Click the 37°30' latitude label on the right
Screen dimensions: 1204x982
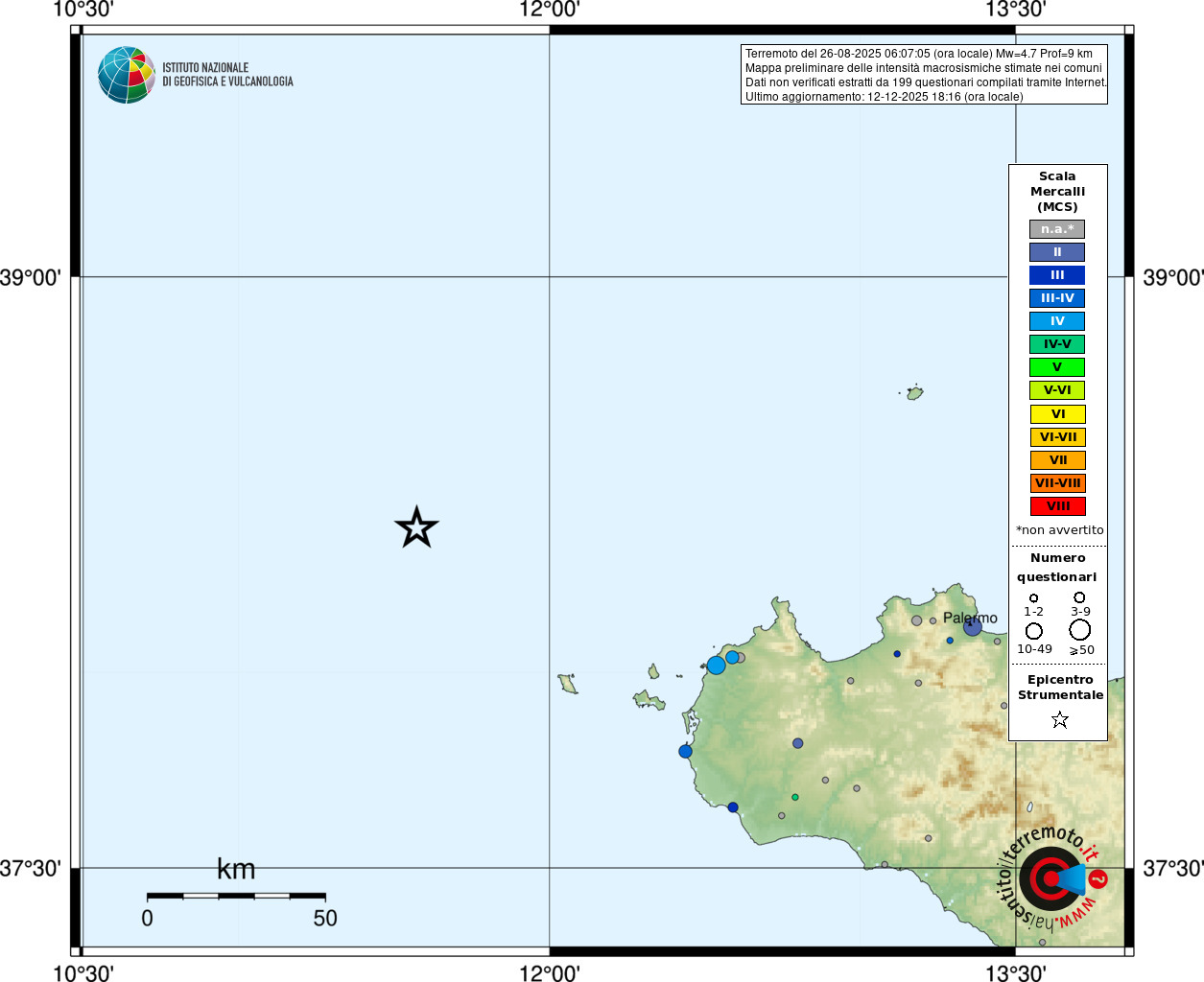(1173, 869)
